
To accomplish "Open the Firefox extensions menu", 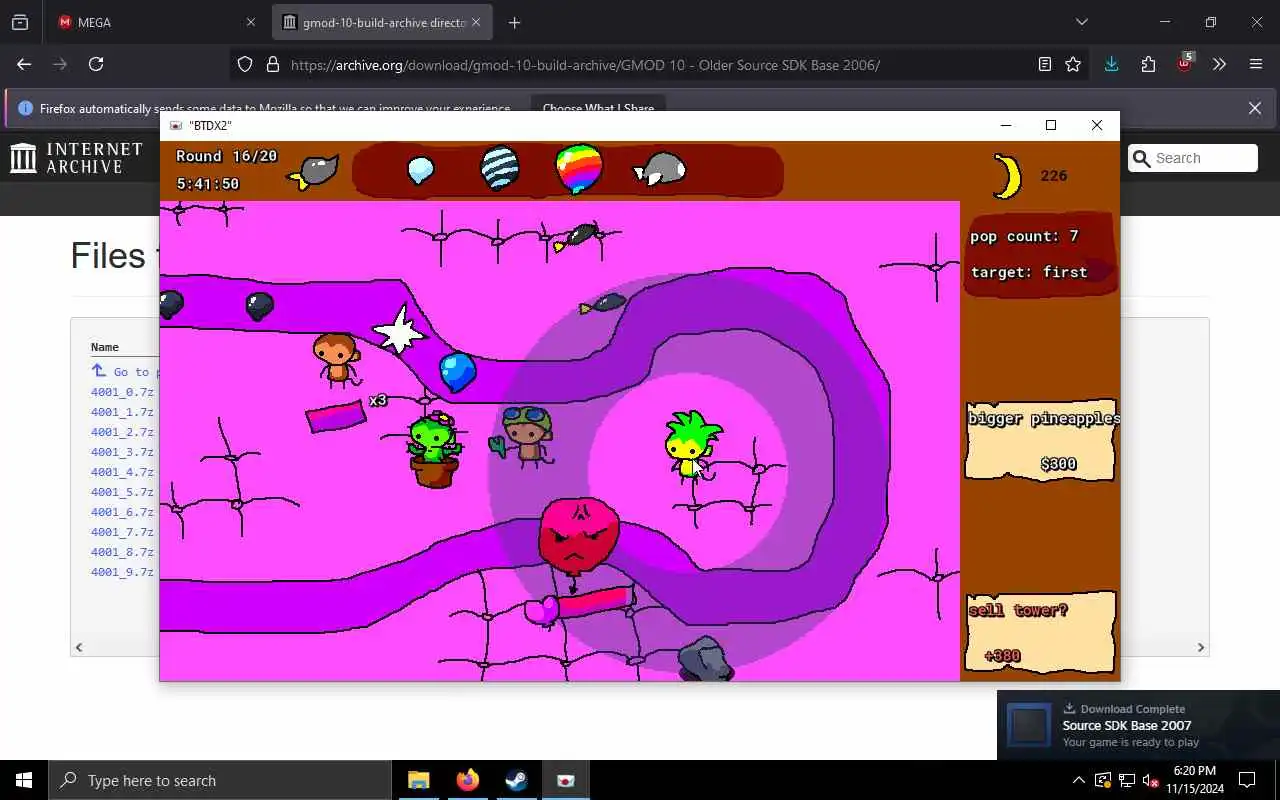I will [x=1148, y=64].
